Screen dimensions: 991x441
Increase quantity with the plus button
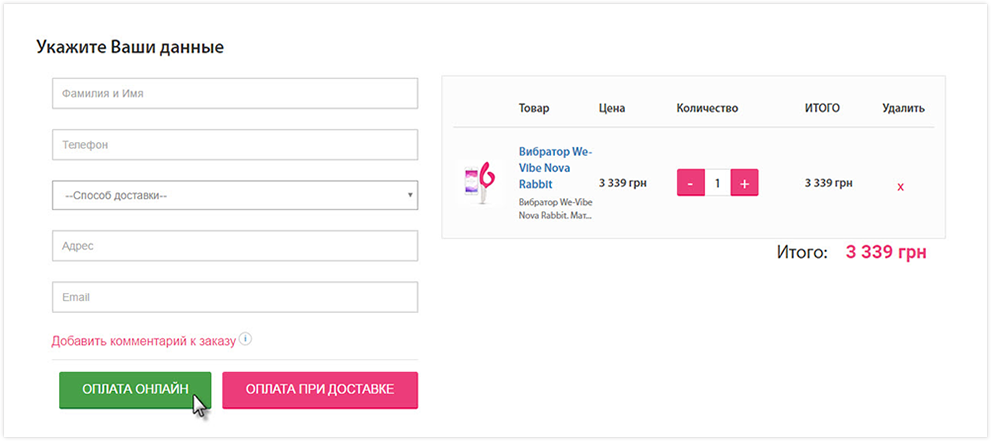744,184
